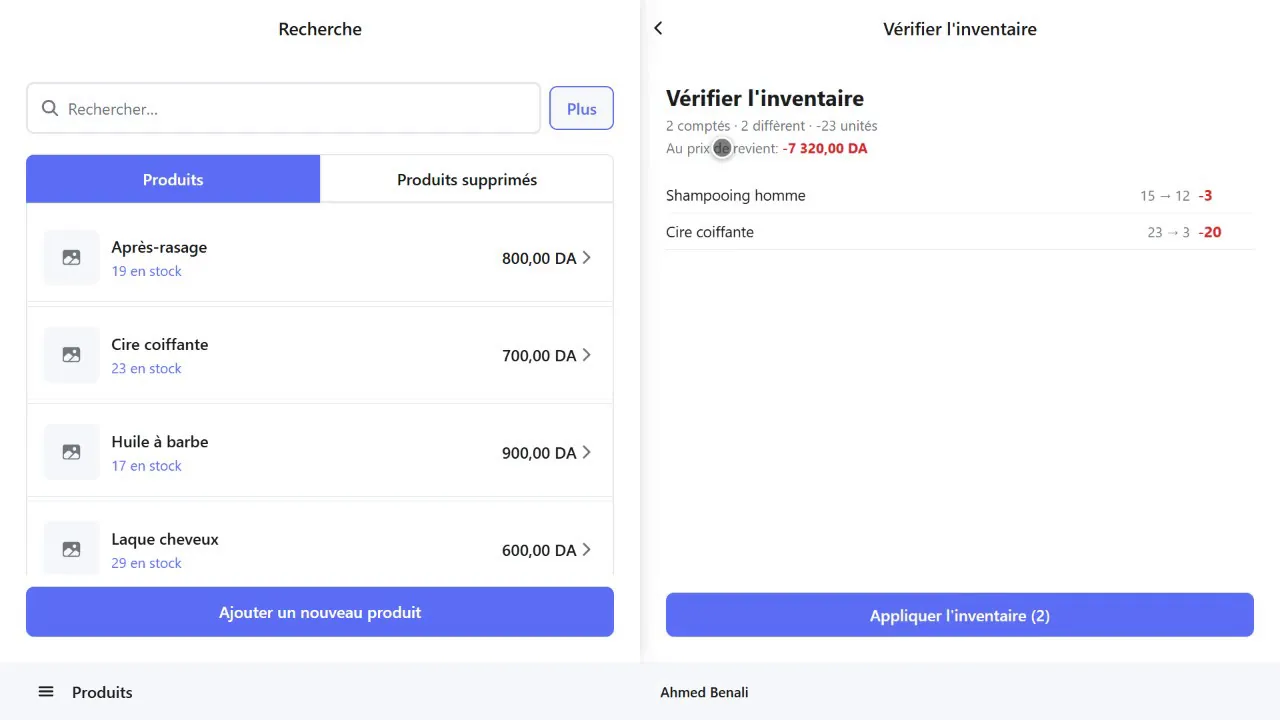Click Ajouter un nouveau produit

320,612
